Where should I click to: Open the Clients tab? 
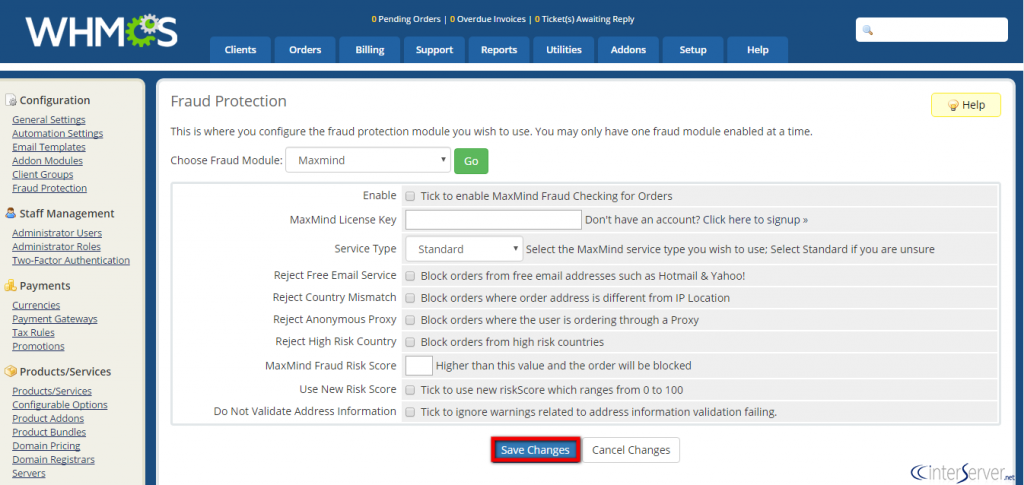coord(240,50)
